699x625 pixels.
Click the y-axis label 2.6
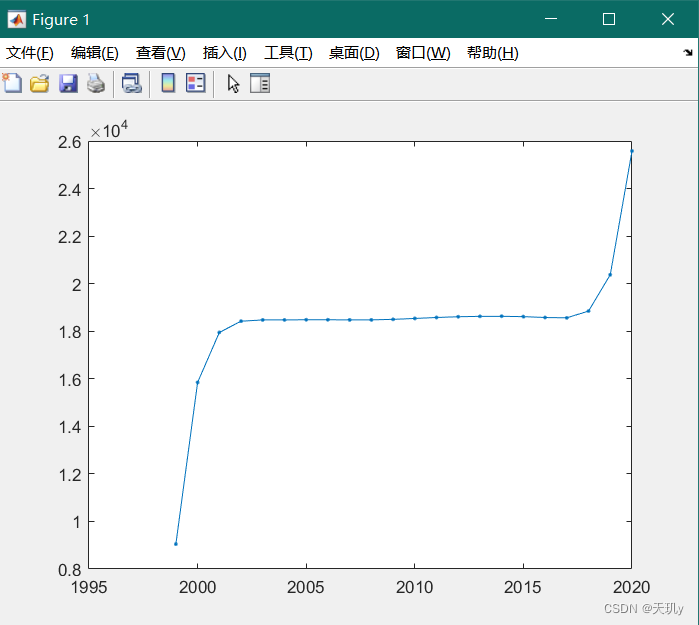pyautogui.click(x=70, y=142)
